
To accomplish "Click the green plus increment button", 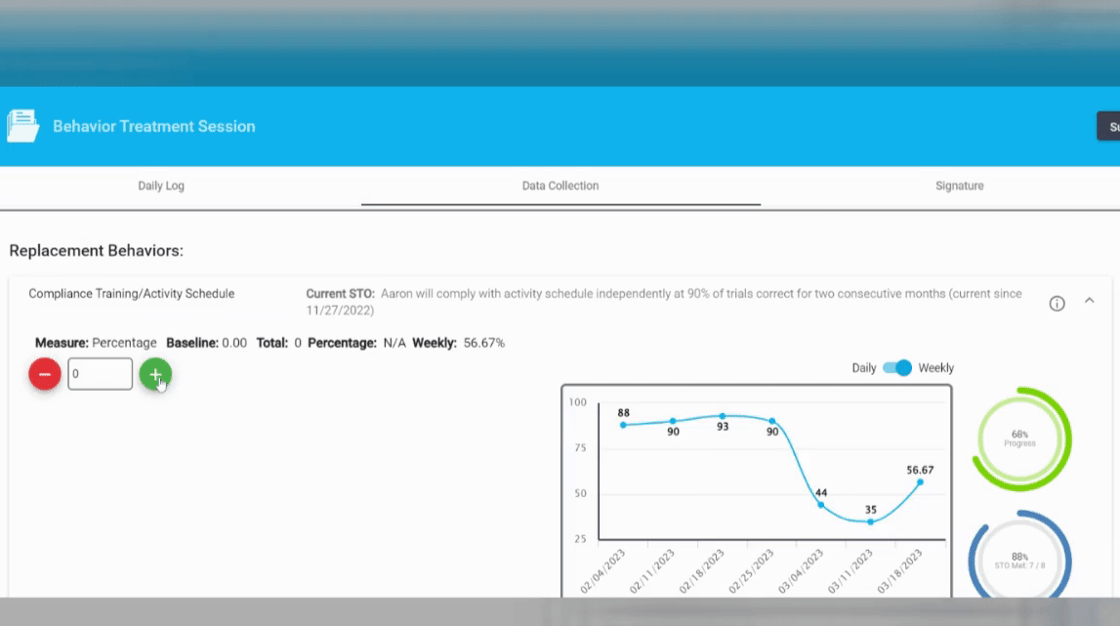I will point(155,374).
